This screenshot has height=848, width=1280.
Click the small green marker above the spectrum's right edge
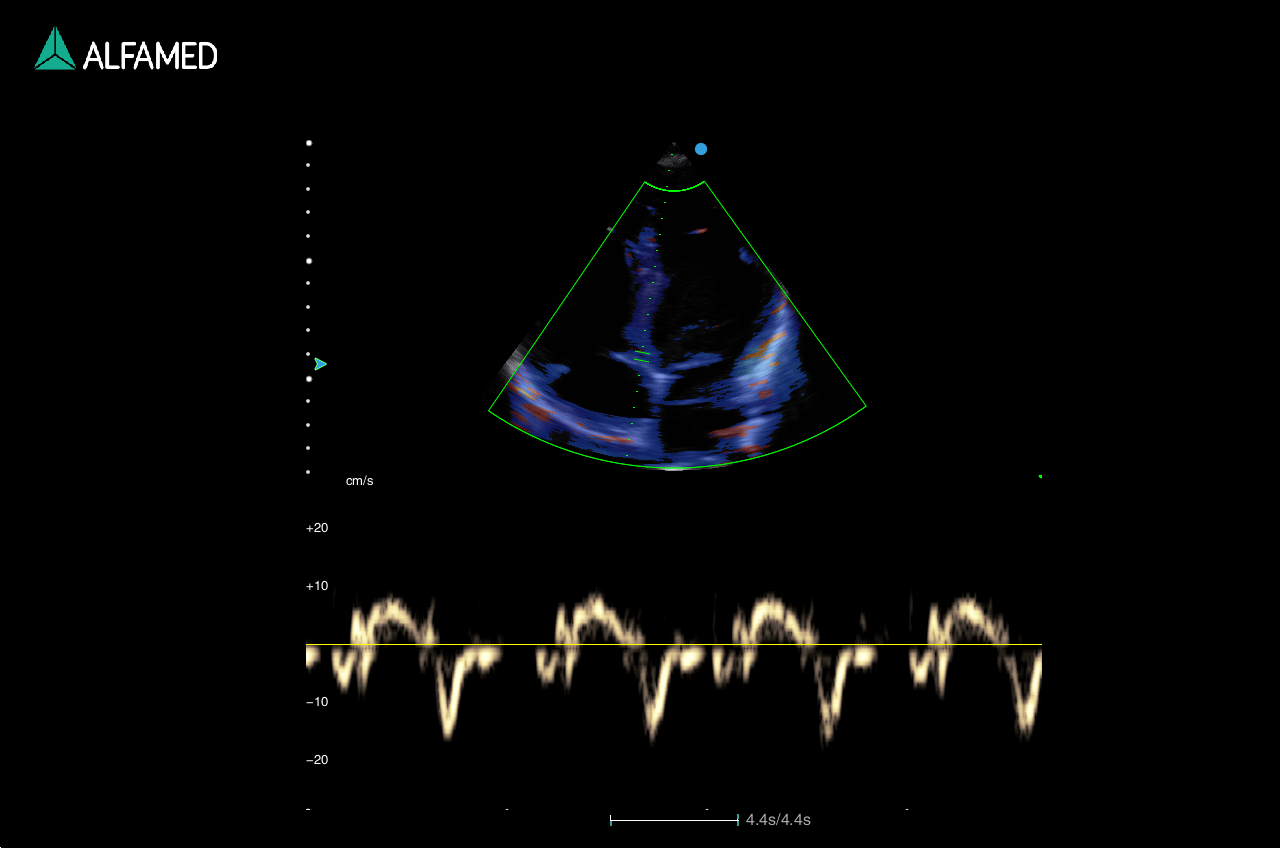coord(1040,477)
